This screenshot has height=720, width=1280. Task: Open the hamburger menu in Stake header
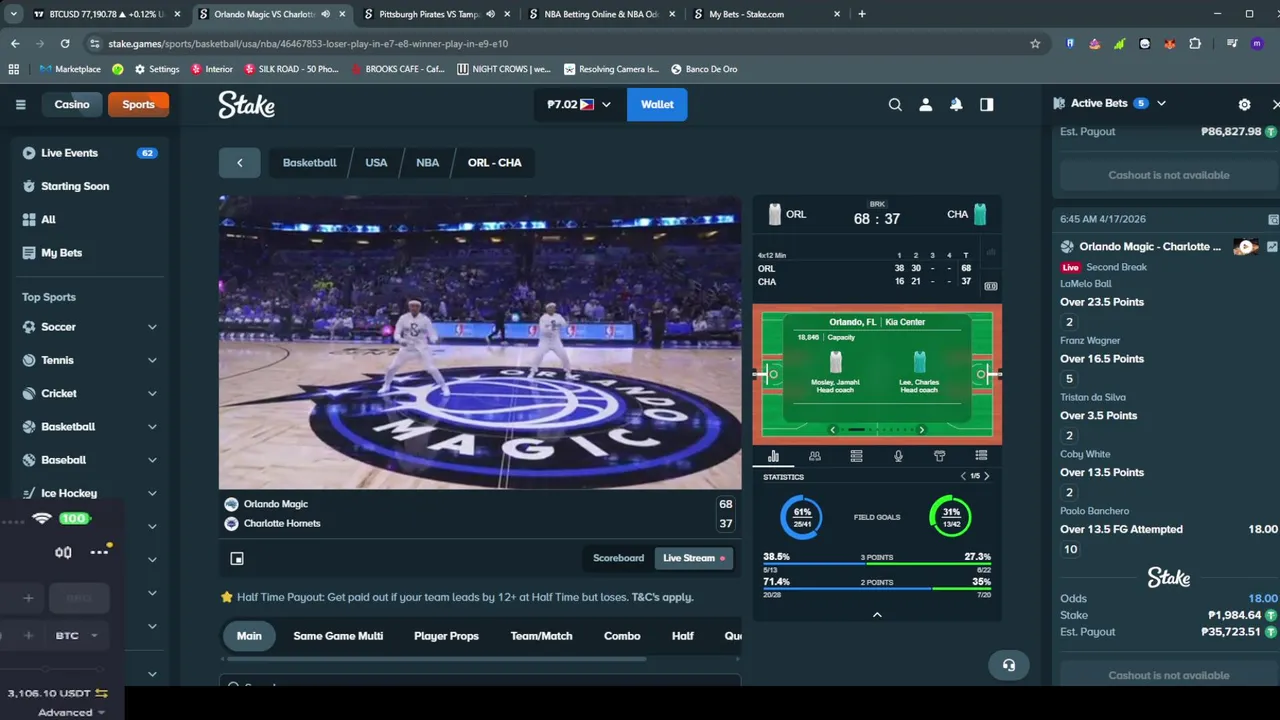click(x=20, y=104)
